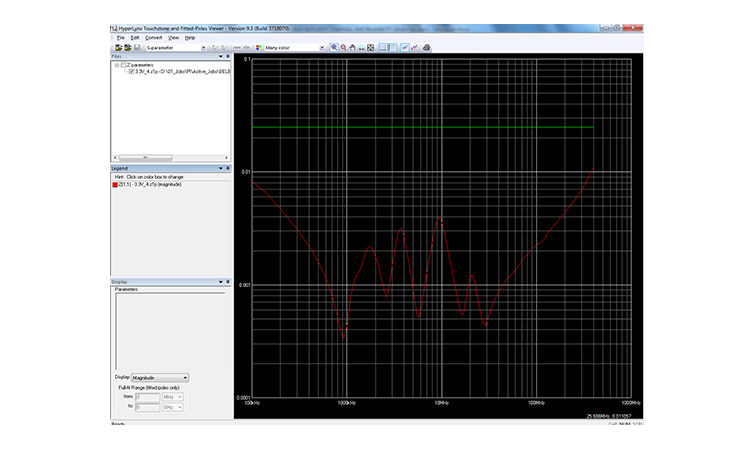Click the '10MHz' x-axis label
Image resolution: width=750 pixels, height=450 pixels.
pos(441,403)
